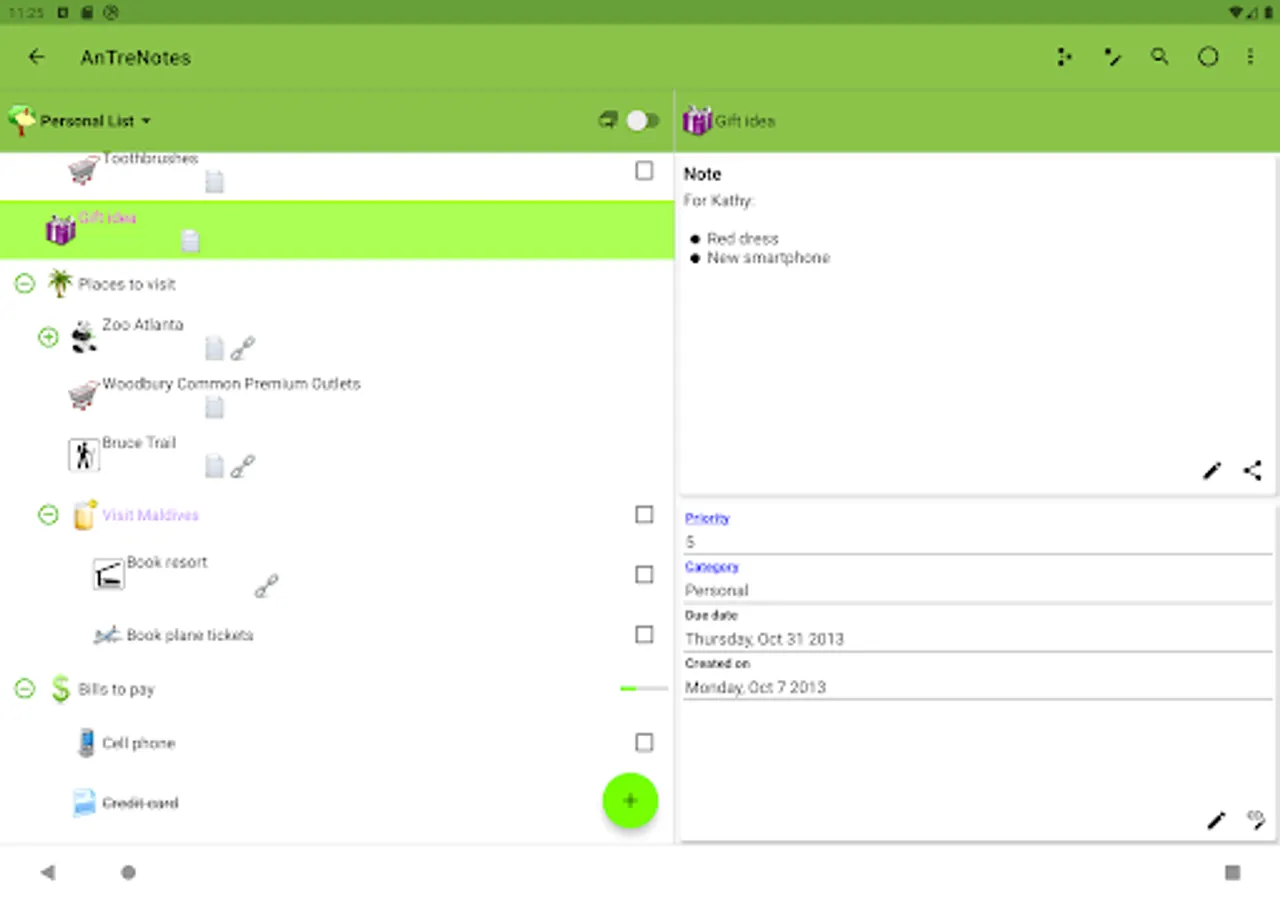Select the Bruce Trail item
This screenshot has width=1280, height=900.
click(x=139, y=443)
